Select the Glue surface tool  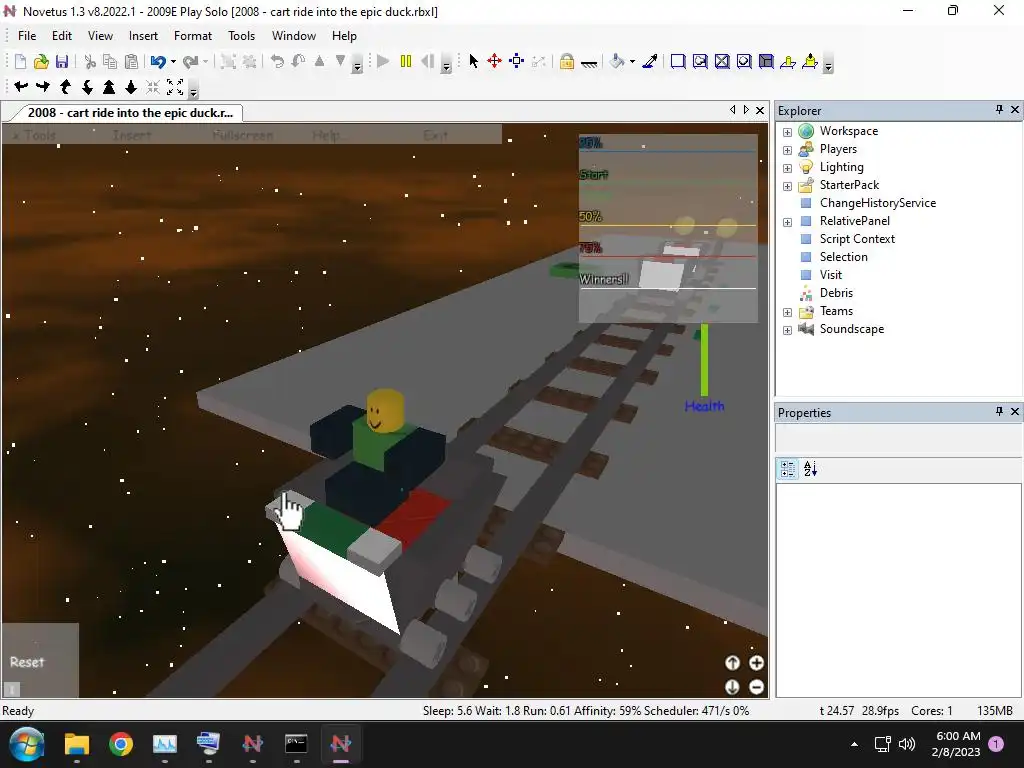tap(700, 61)
